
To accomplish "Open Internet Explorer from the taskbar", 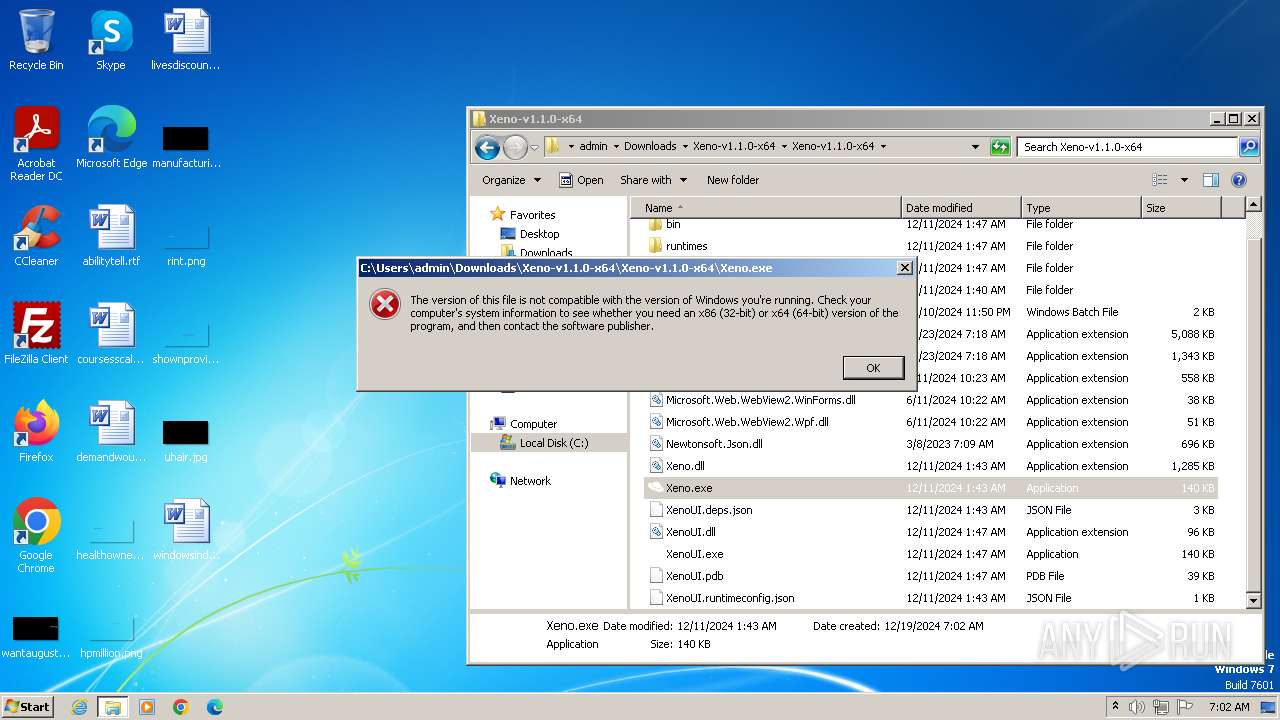I will (x=79, y=707).
